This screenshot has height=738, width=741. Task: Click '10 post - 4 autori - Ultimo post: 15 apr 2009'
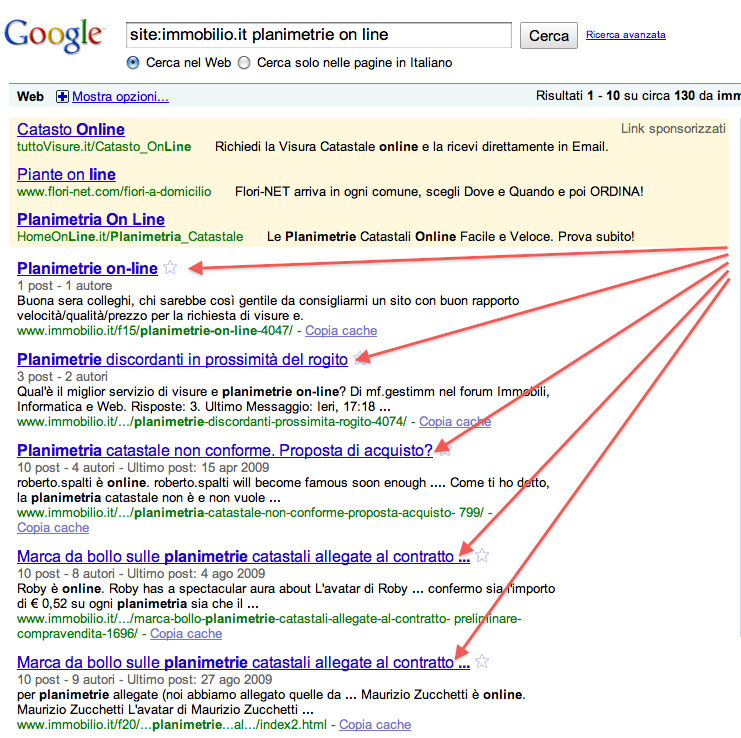coord(143,468)
